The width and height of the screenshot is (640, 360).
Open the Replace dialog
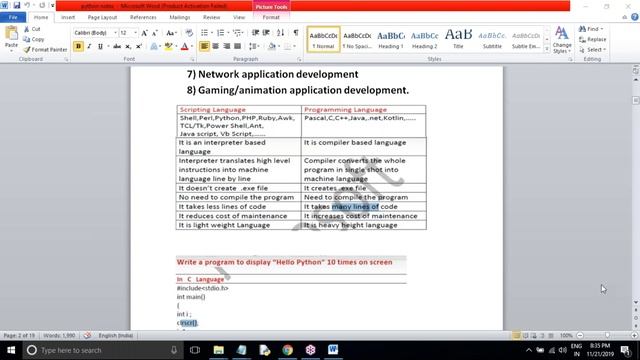pyautogui.click(x=593, y=39)
